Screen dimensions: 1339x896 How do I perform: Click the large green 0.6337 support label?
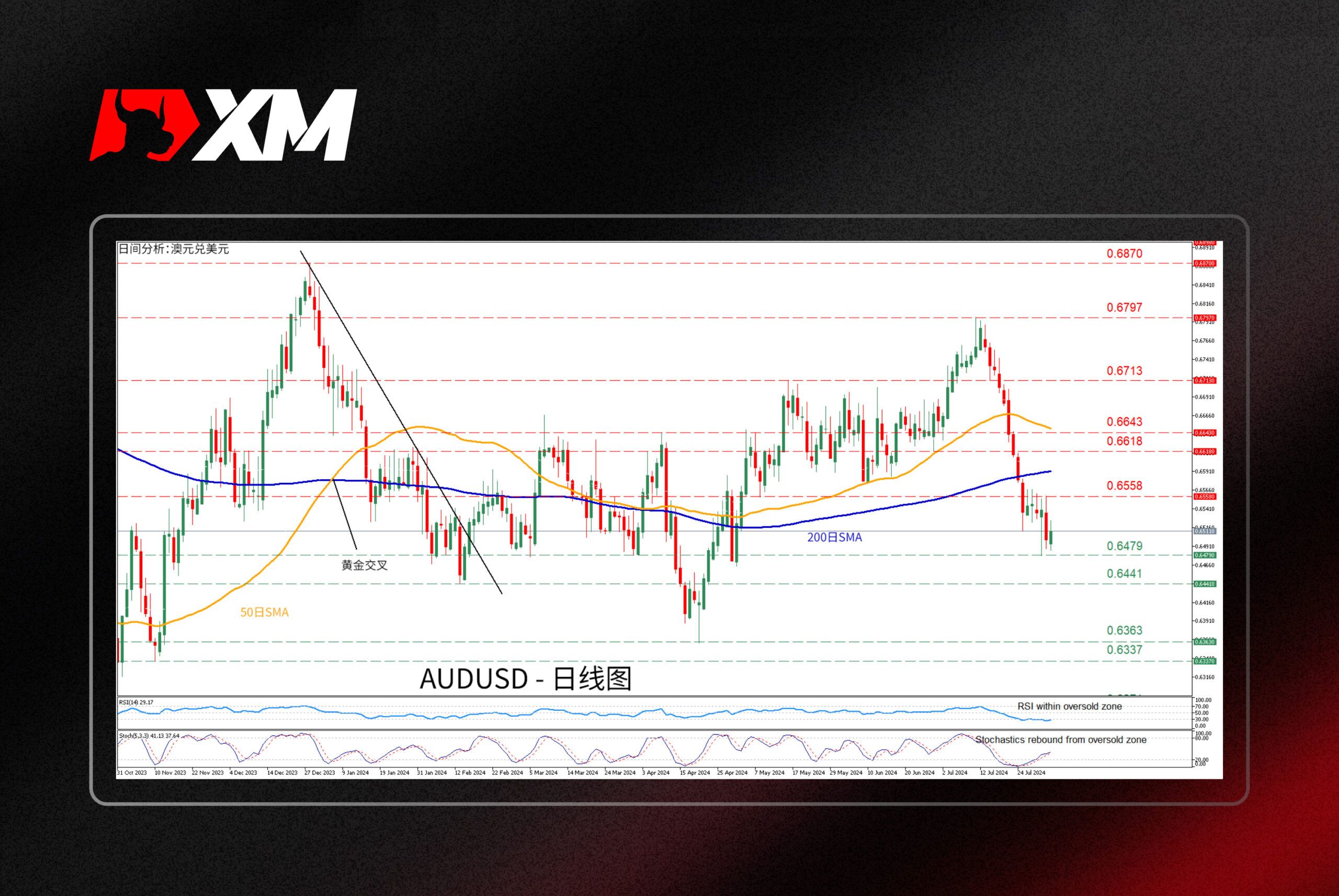(x=1125, y=650)
